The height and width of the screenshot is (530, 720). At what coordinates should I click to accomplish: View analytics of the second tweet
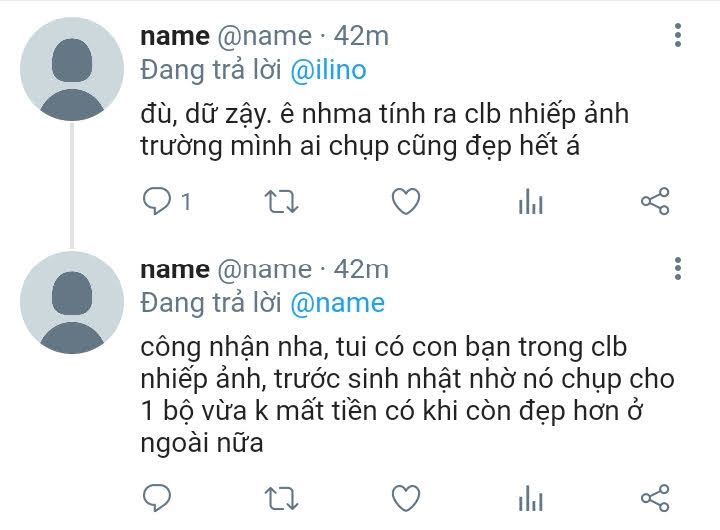530,498
